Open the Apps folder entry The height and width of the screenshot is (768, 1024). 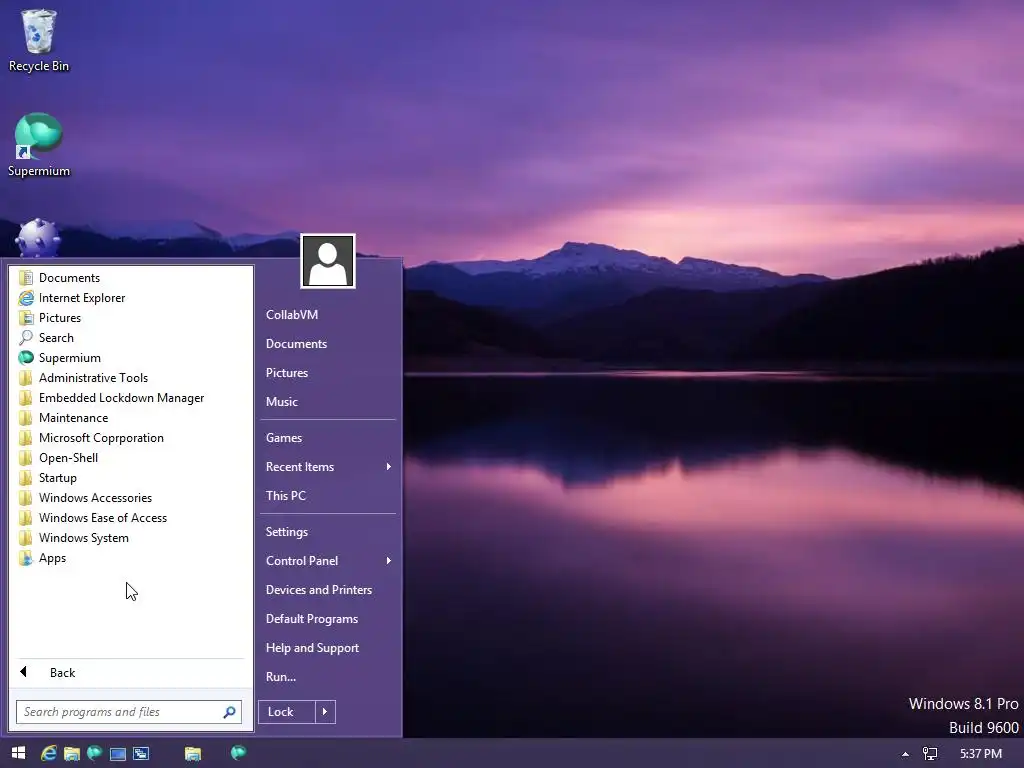[x=131, y=558]
